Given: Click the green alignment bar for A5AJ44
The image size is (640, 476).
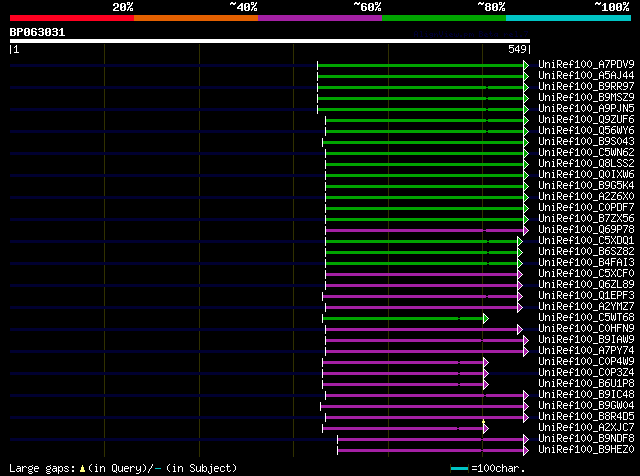Looking at the screenshot, I should point(420,76).
